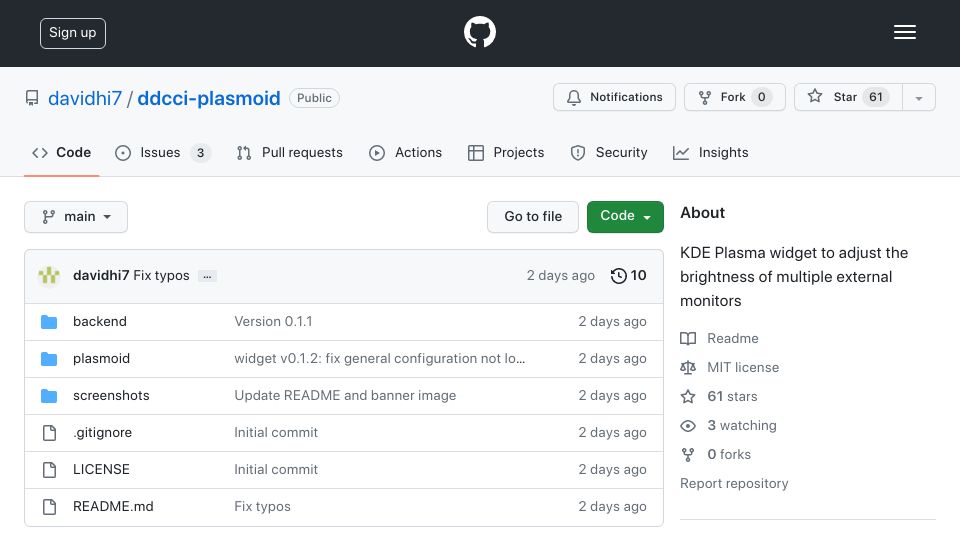Open the green Code dropdown
The height and width of the screenshot is (540, 960).
click(x=625, y=217)
